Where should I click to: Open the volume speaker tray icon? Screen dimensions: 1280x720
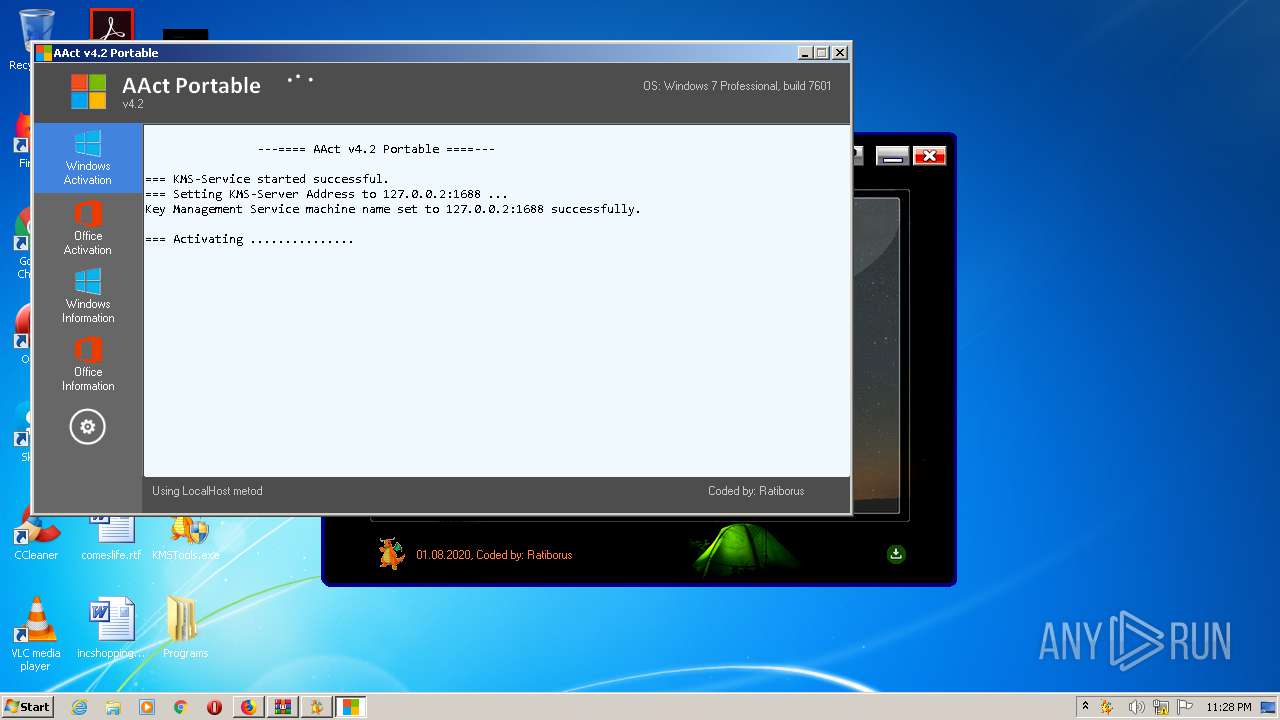tap(1136, 707)
